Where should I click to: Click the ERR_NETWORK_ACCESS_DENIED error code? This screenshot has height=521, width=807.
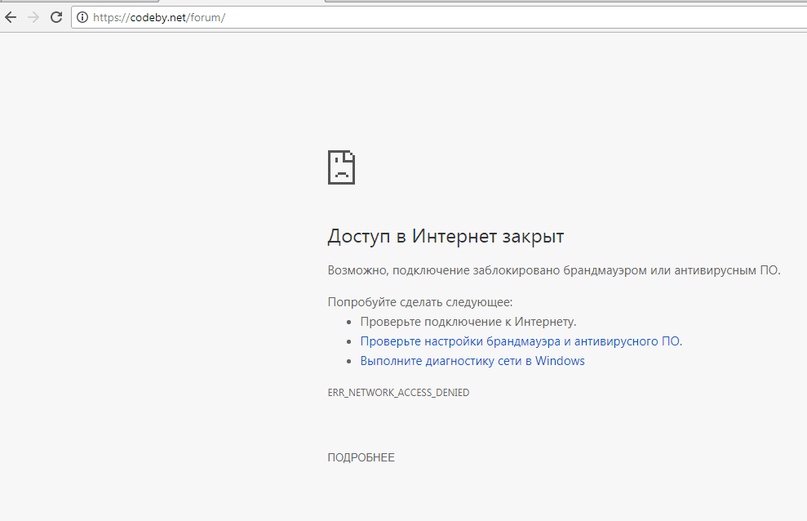point(398,393)
